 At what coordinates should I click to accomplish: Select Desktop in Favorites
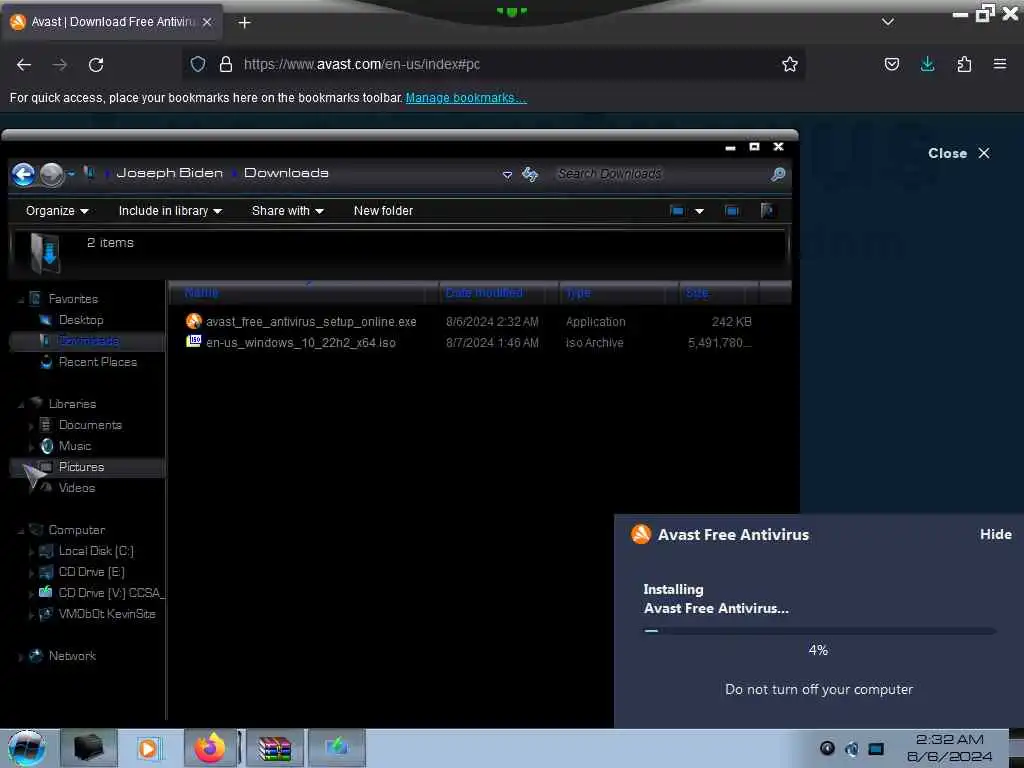[81, 320]
